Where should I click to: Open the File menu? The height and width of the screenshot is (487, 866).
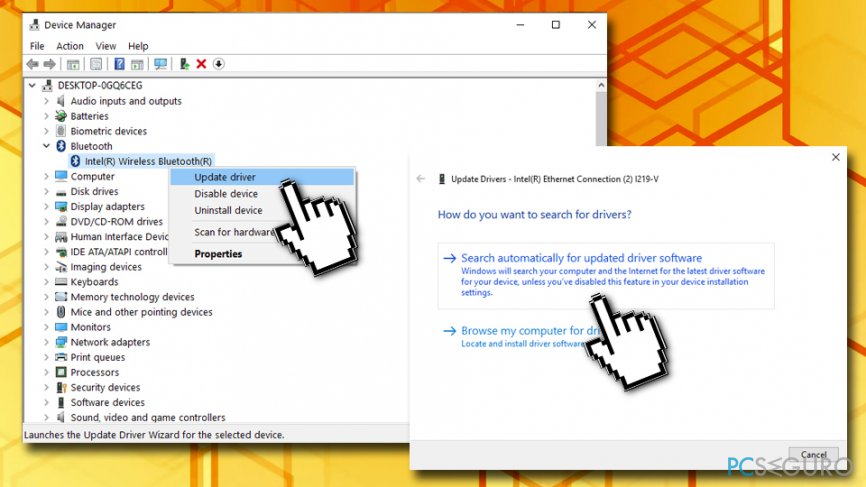(37, 46)
